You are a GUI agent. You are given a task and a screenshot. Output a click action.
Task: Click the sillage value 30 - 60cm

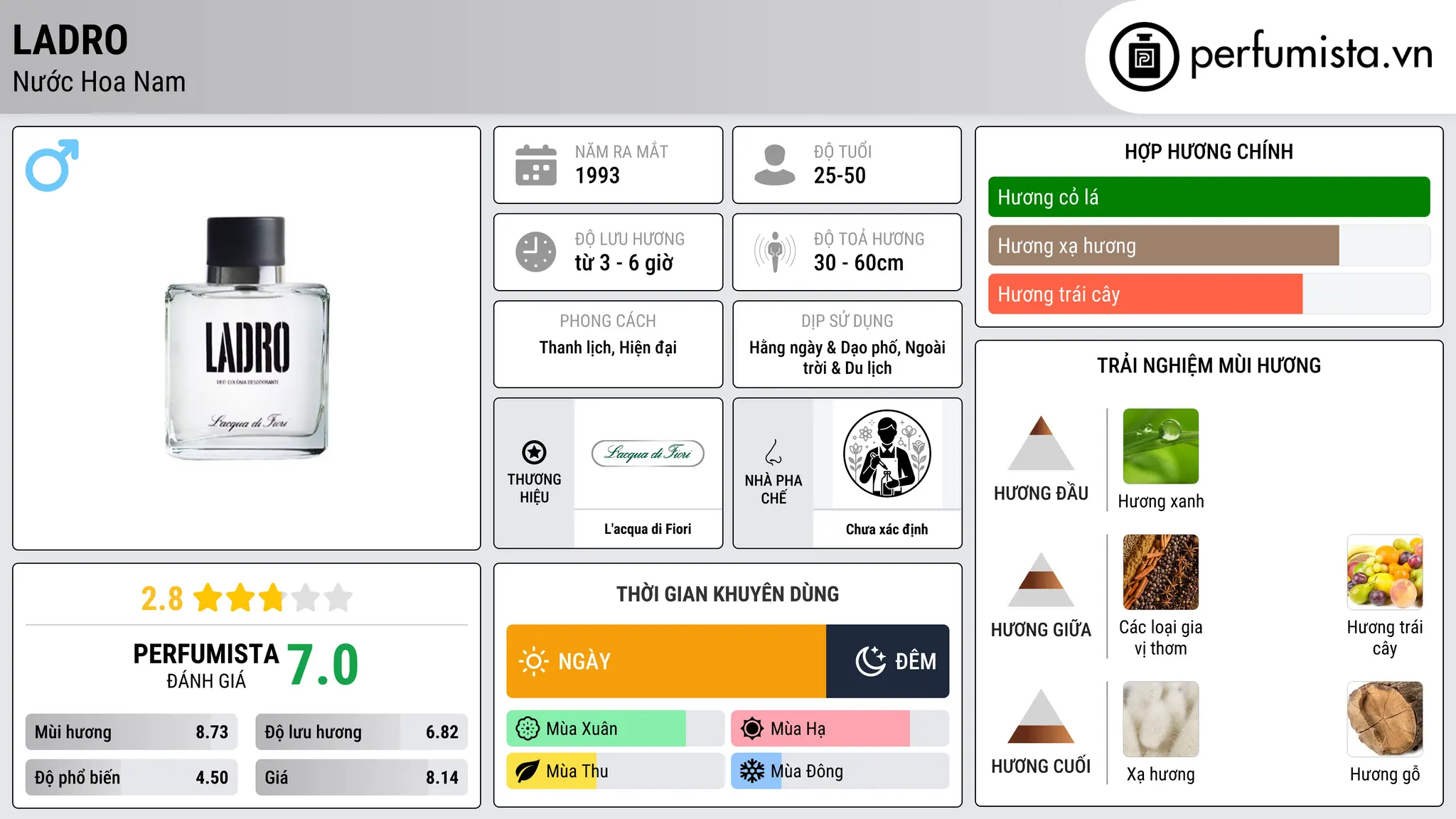[859, 263]
